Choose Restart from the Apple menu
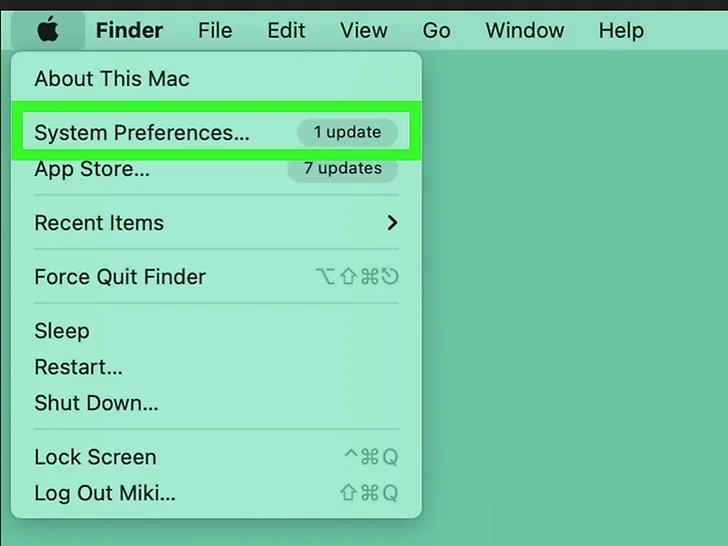 (x=216, y=367)
